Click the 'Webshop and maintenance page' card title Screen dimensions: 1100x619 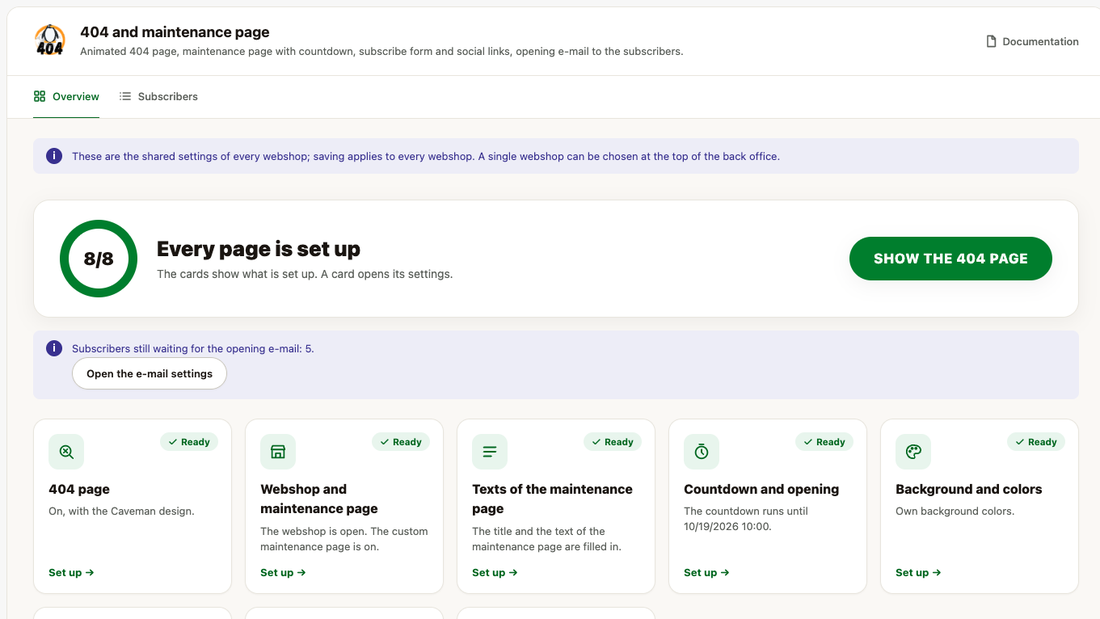(x=319, y=499)
